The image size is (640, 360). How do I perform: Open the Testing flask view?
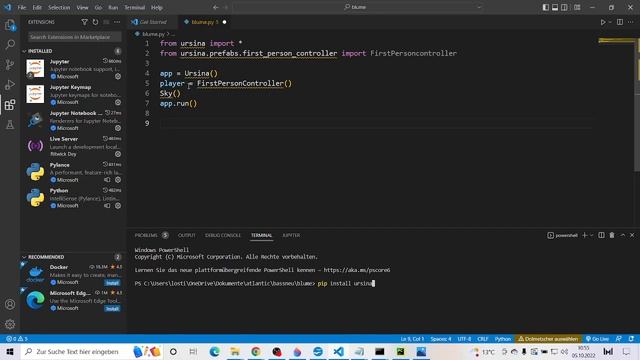(x=10, y=124)
